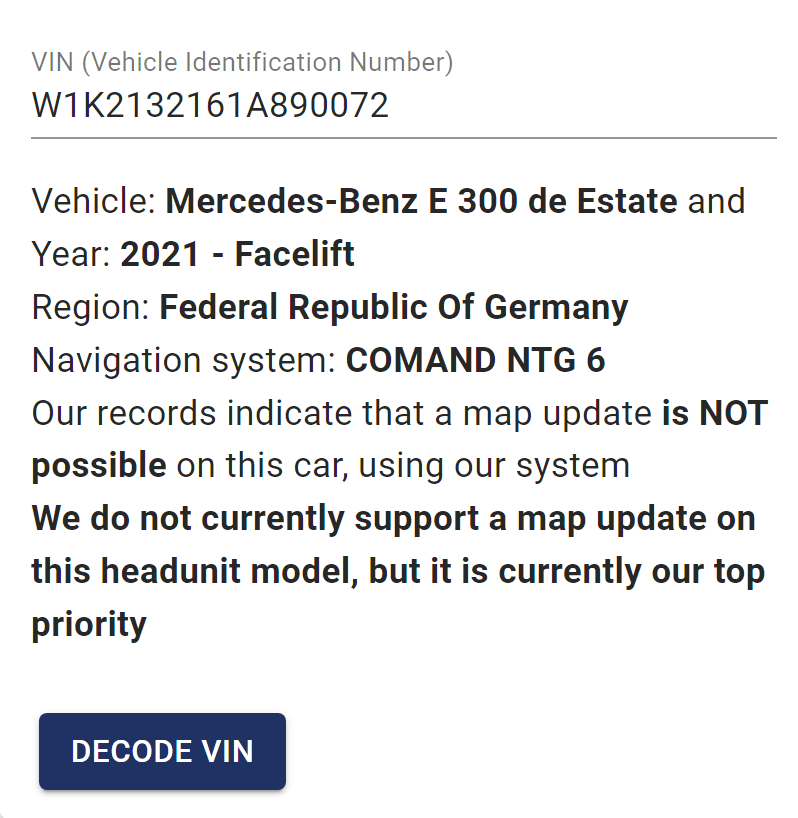Select the COMAND NTG 6 value
This screenshot has height=818, width=798.
(x=476, y=360)
